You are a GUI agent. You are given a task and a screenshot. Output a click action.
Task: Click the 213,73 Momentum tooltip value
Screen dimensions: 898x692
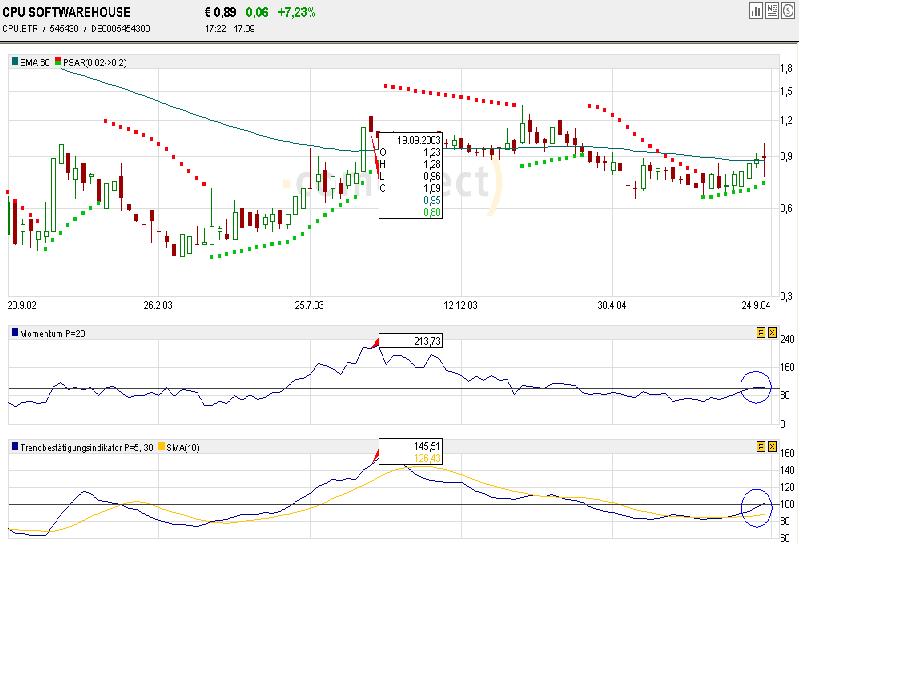point(427,341)
